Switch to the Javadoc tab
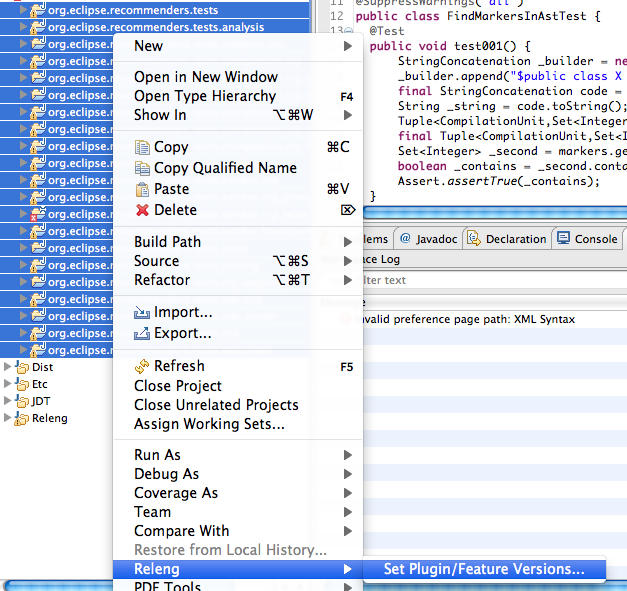The height and width of the screenshot is (591, 627). pos(428,239)
